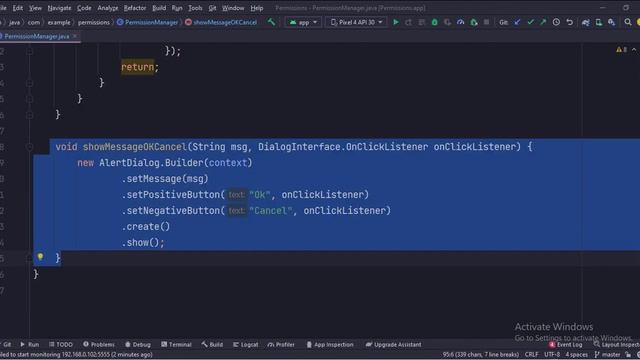Open the Problems tool window
Viewport: 640px width, 360px height.
tap(99, 344)
